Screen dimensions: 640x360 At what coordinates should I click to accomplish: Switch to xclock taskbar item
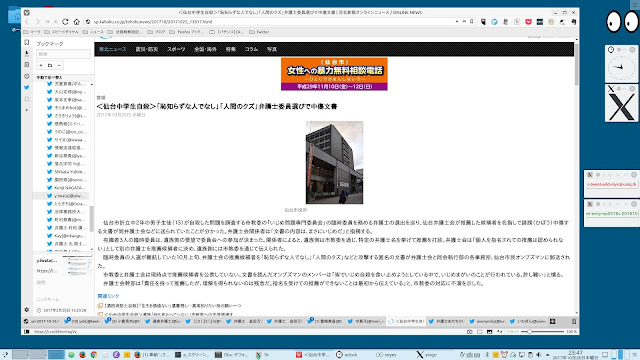click(347, 355)
